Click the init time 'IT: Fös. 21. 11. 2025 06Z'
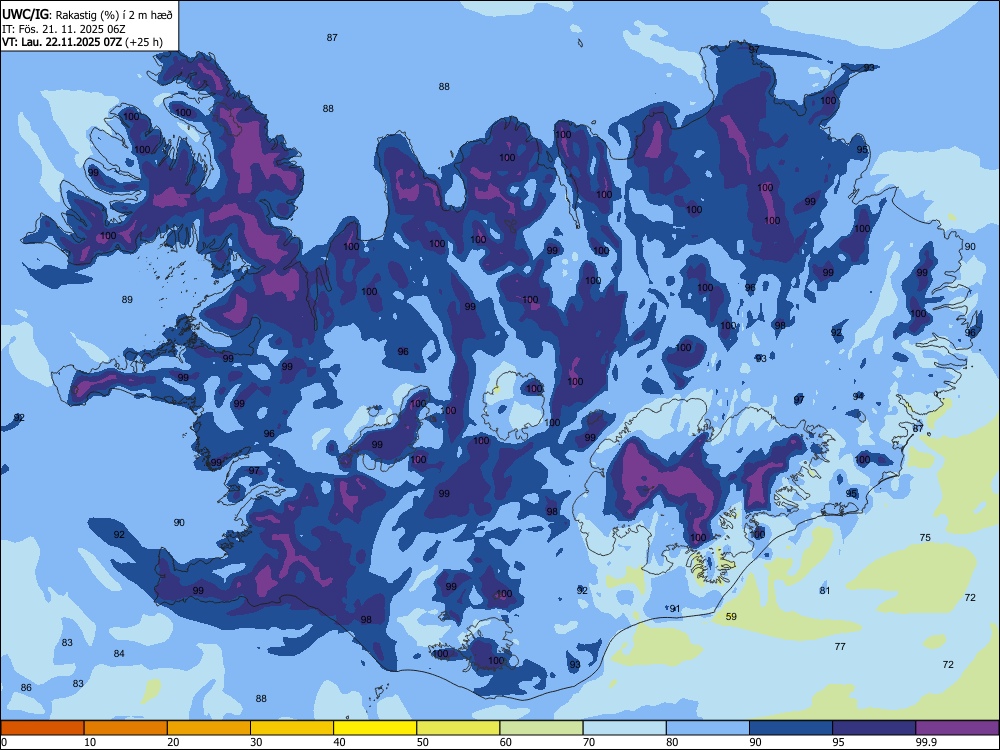The image size is (1000, 750). pyautogui.click(x=64, y=29)
